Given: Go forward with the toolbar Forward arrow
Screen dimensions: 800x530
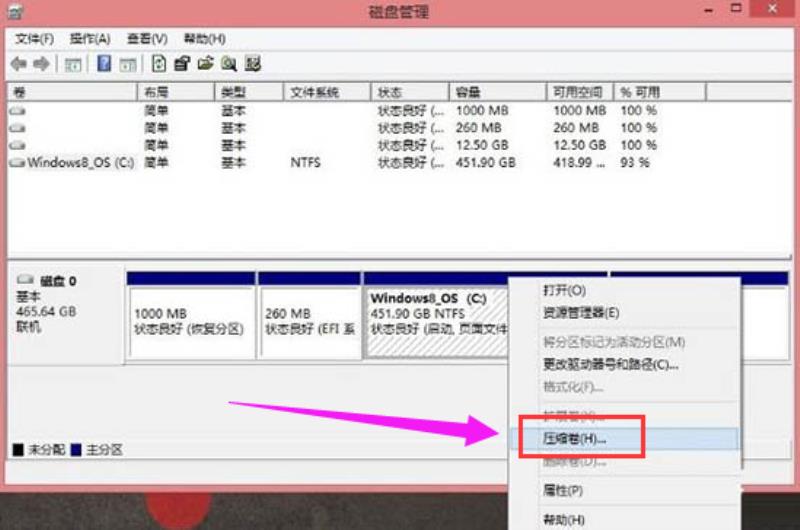Looking at the screenshot, I should pyautogui.click(x=41, y=64).
